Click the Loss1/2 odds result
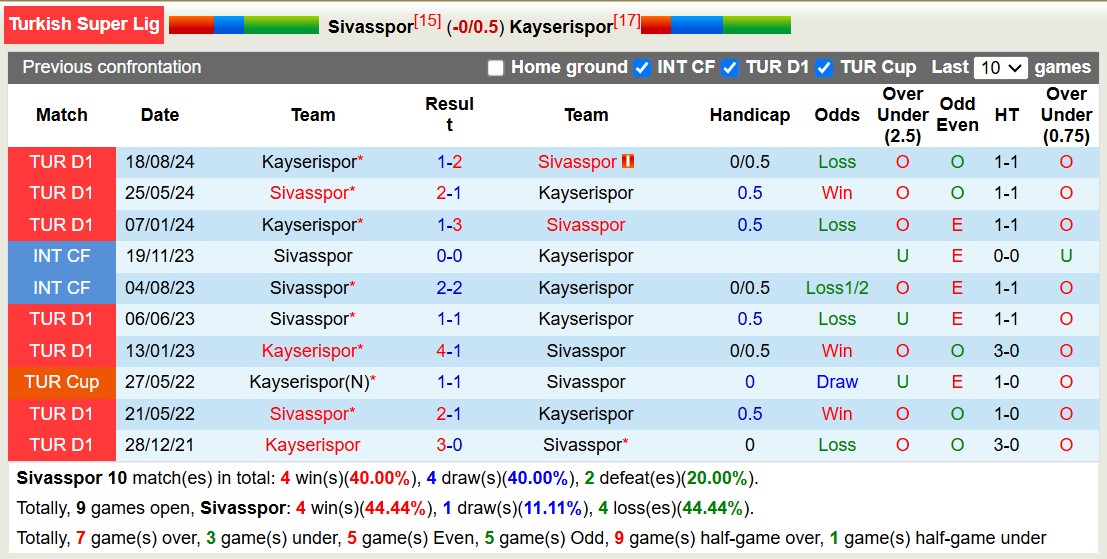Screen dimensions: 1107x559 (x=837, y=288)
